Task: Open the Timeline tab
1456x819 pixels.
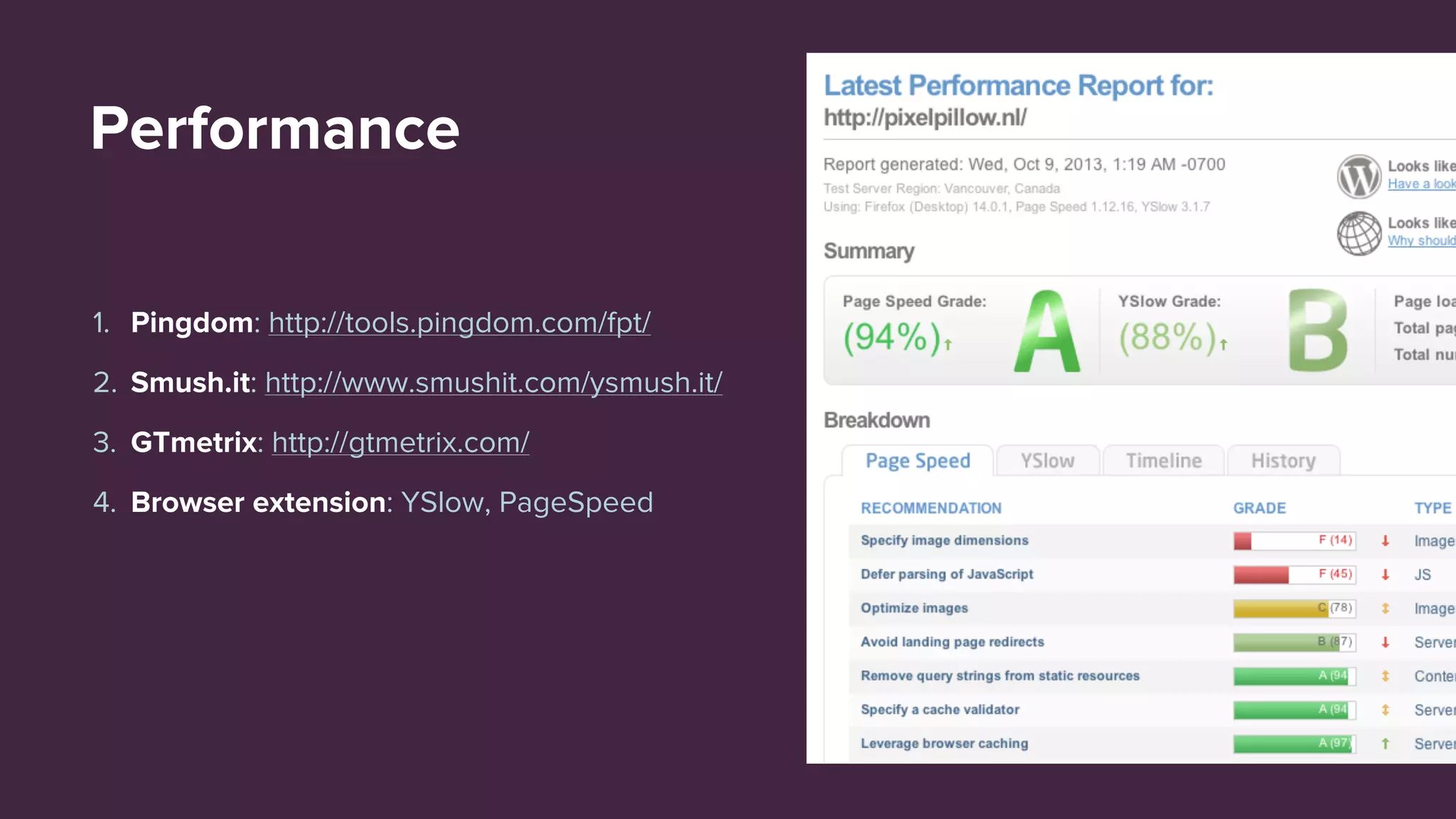Action: (1163, 461)
